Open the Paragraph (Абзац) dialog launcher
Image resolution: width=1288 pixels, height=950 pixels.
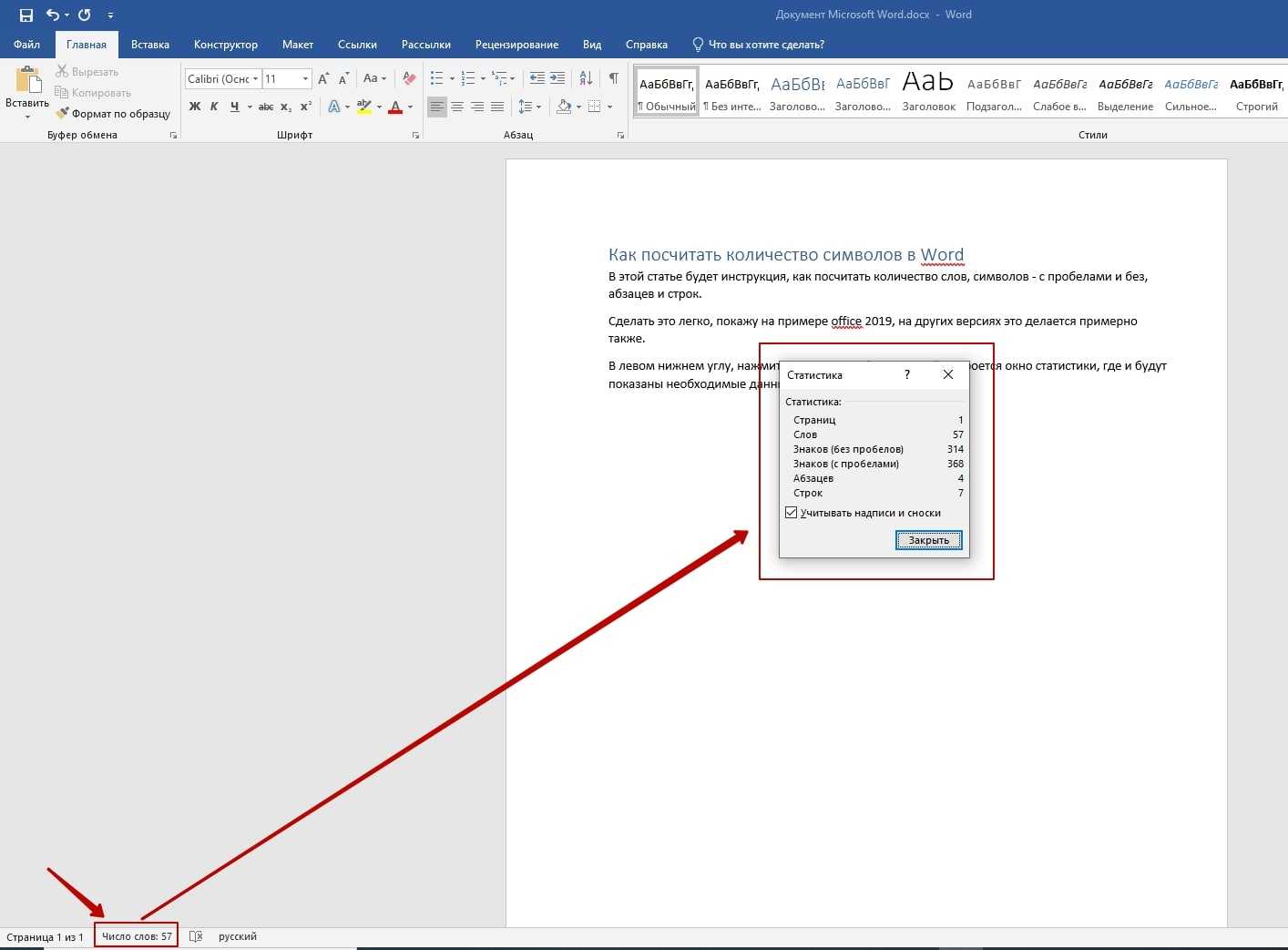620,135
